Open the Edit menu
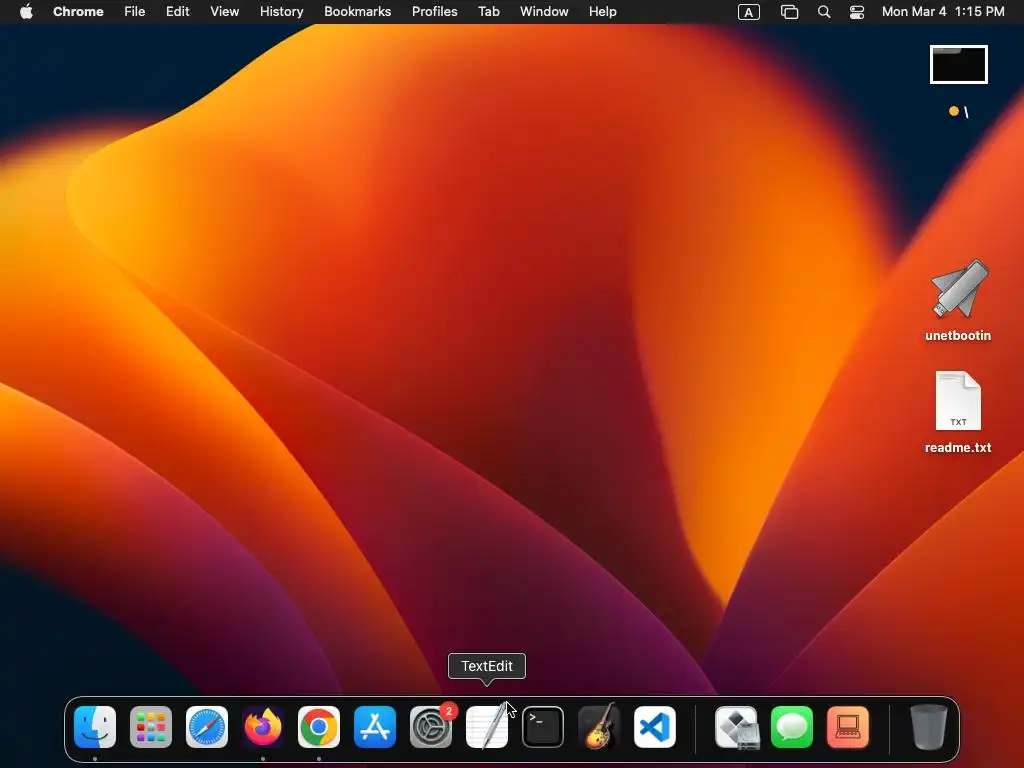The width and height of the screenshot is (1024, 768). [178, 11]
